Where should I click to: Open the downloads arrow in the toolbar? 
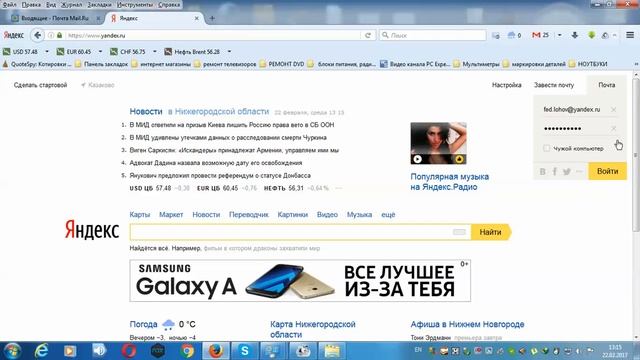(575, 35)
